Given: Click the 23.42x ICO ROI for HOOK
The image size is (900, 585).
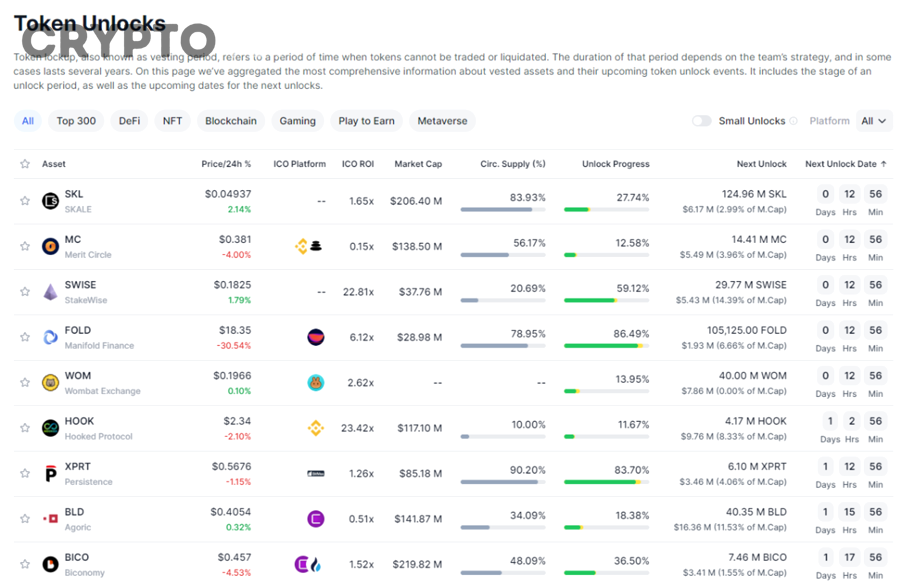Looking at the screenshot, I should pyautogui.click(x=357, y=428).
